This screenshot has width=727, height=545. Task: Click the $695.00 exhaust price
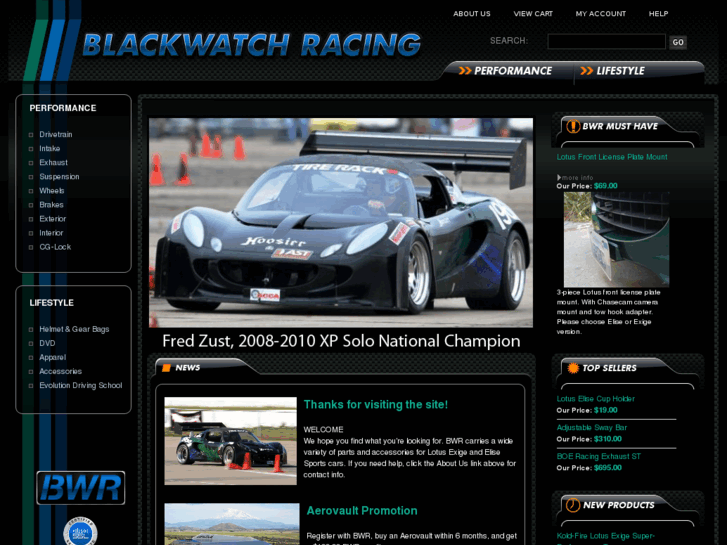608,468
